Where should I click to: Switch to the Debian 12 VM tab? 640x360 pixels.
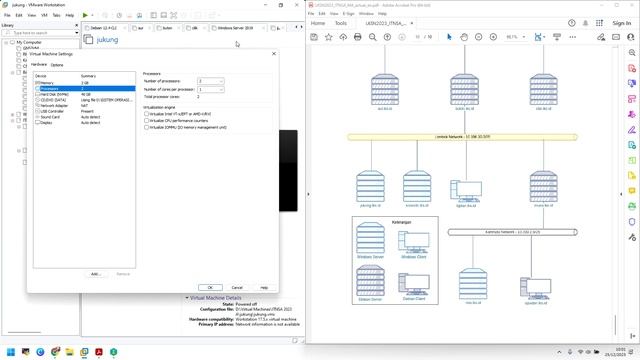tap(104, 28)
